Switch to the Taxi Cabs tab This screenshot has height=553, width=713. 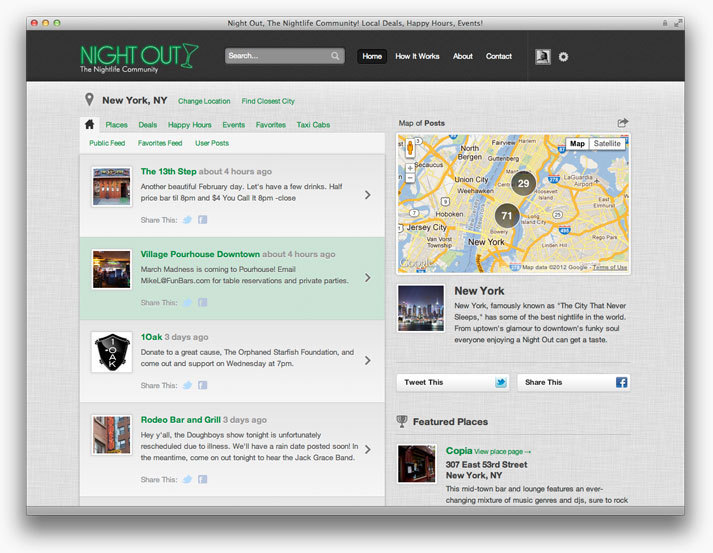[313, 125]
